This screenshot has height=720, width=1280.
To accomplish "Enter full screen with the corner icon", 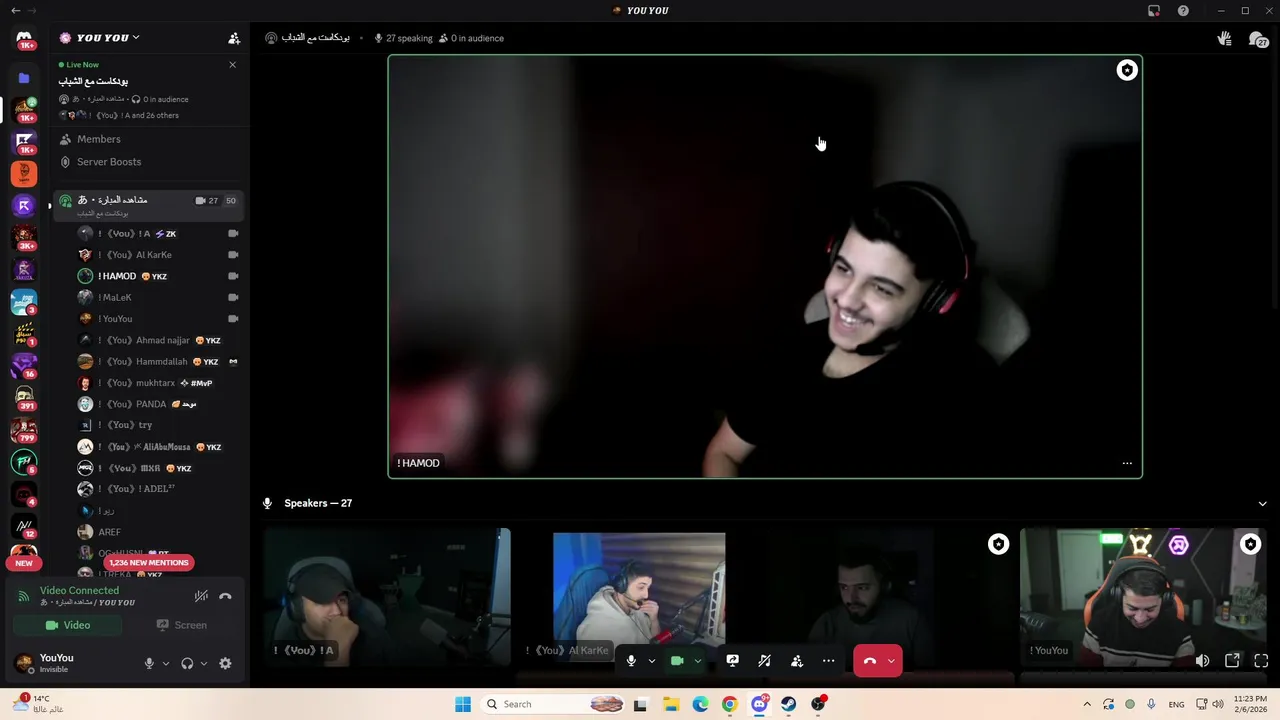I will pyautogui.click(x=1261, y=661).
